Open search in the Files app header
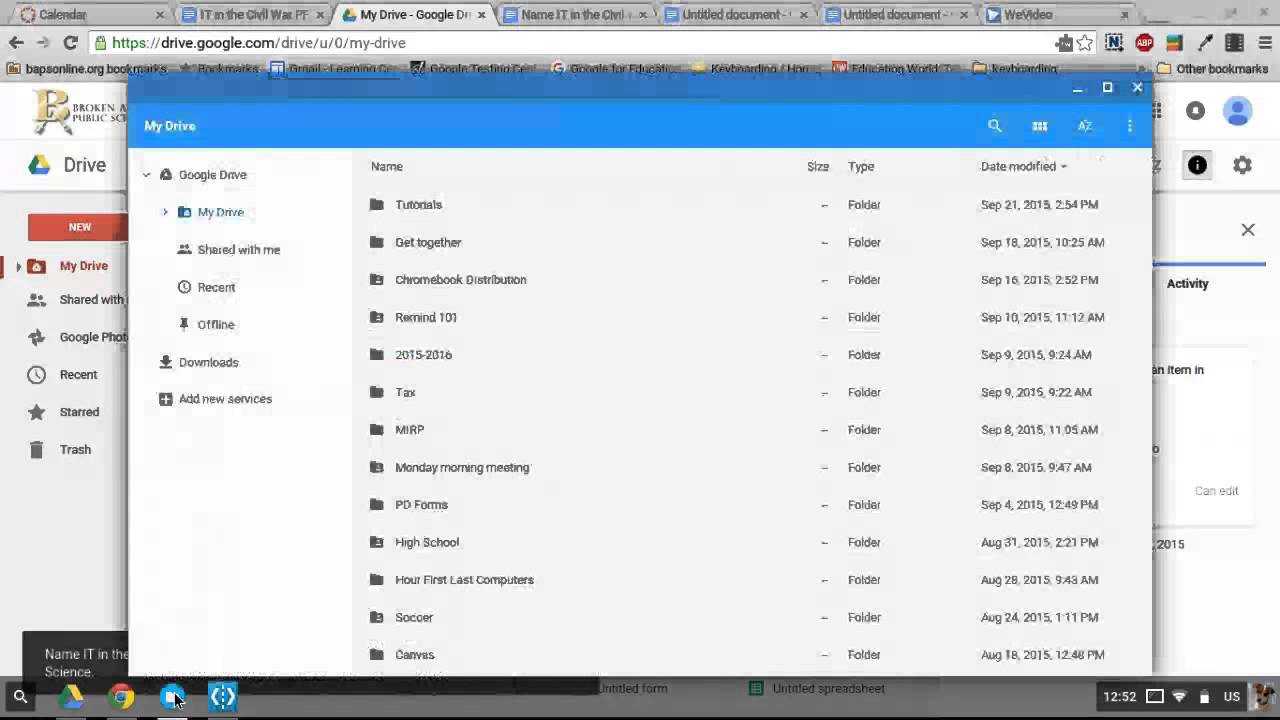The image size is (1280, 720). 994,126
